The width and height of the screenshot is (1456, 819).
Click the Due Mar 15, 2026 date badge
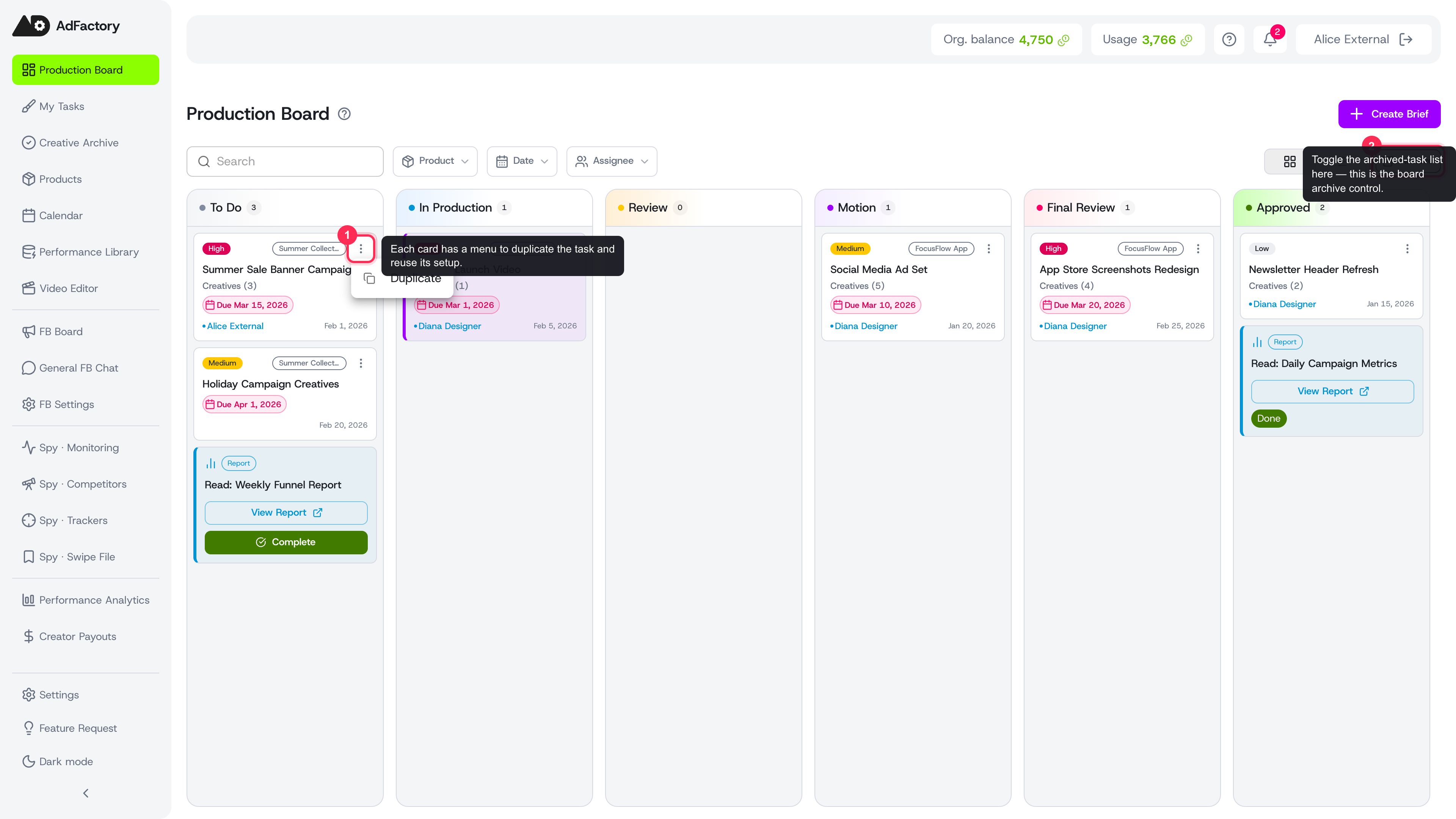click(x=248, y=305)
